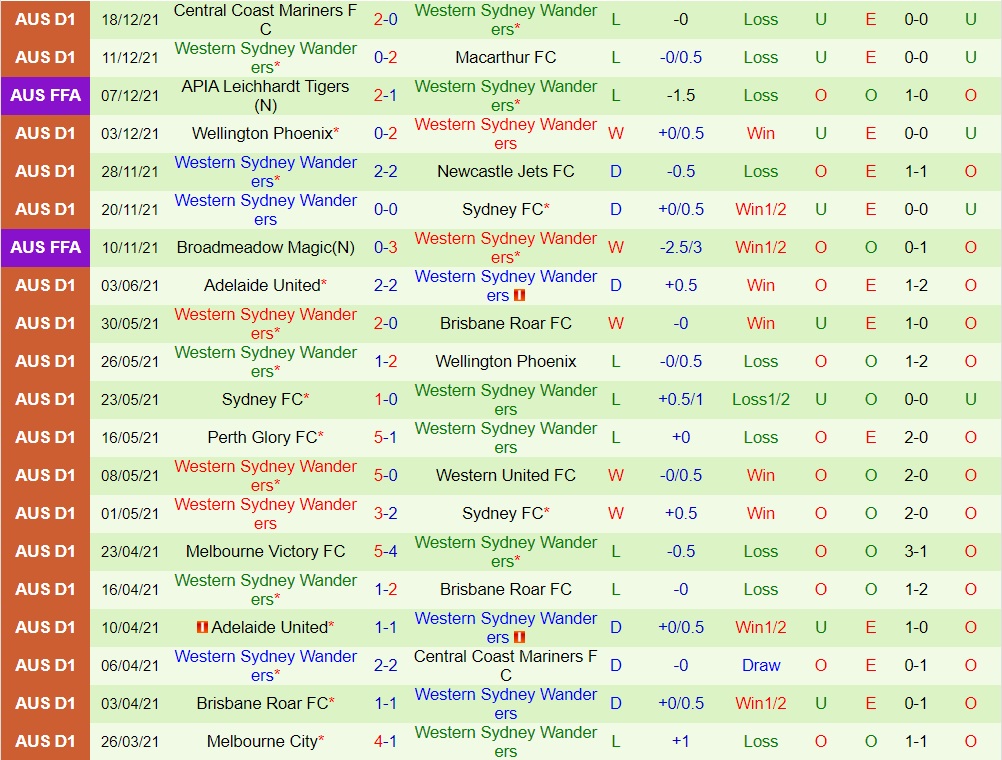Screen dimensions: 1002x760
Task: Click the 3-2 score on 01/05/21
Action: (x=385, y=513)
